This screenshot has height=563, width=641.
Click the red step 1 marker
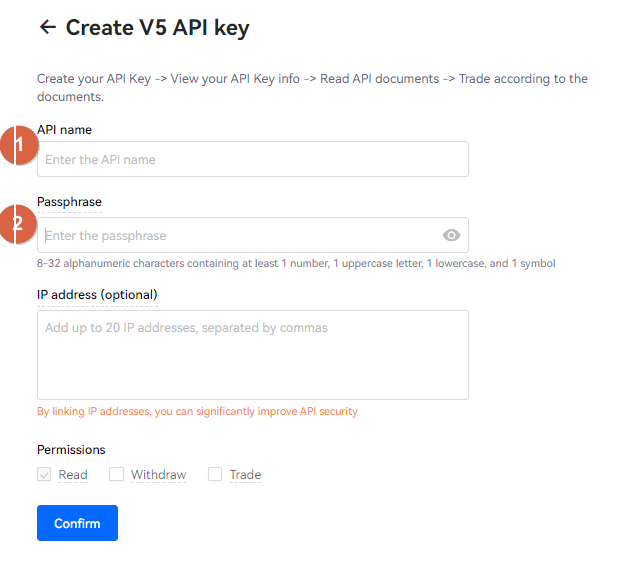point(19,145)
